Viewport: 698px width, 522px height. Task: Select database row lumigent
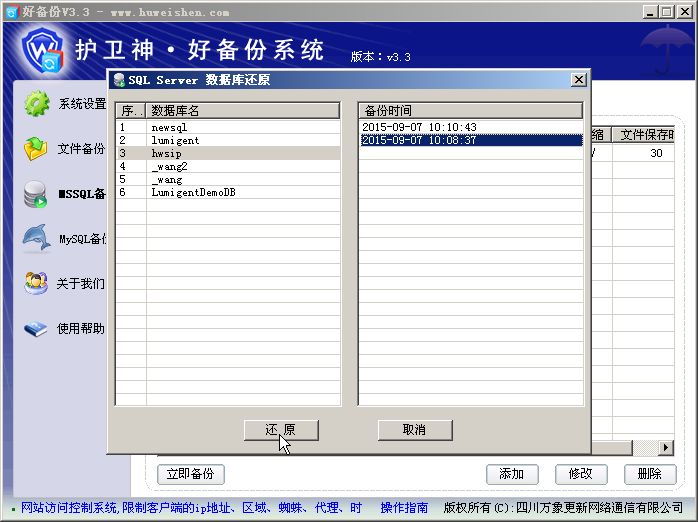(228, 140)
